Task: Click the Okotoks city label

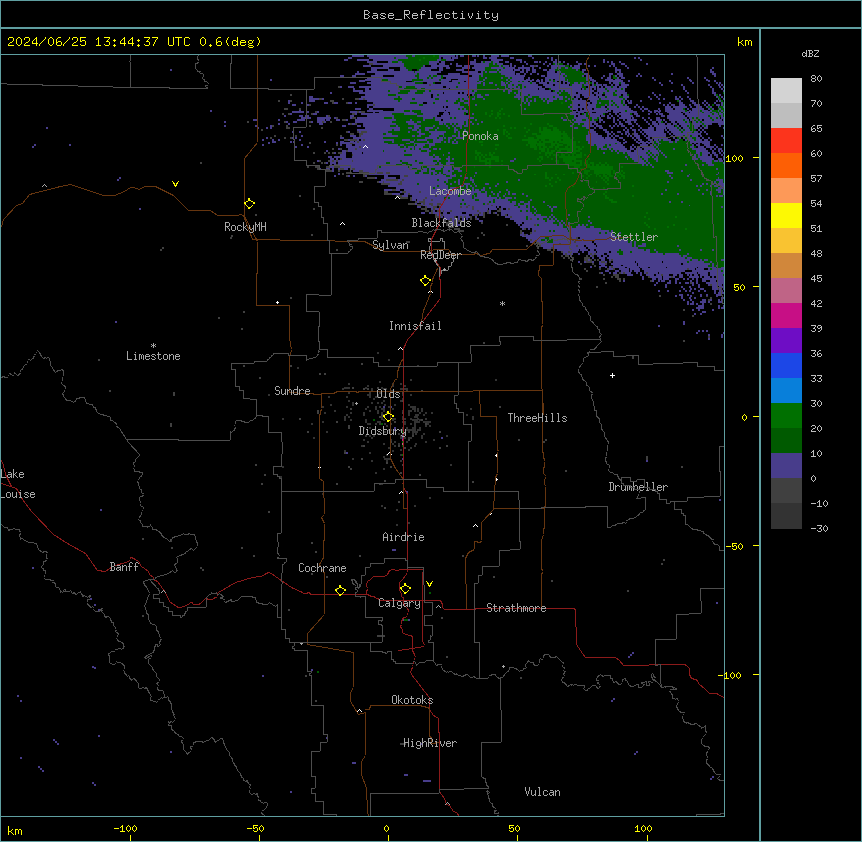Action: pyautogui.click(x=412, y=700)
